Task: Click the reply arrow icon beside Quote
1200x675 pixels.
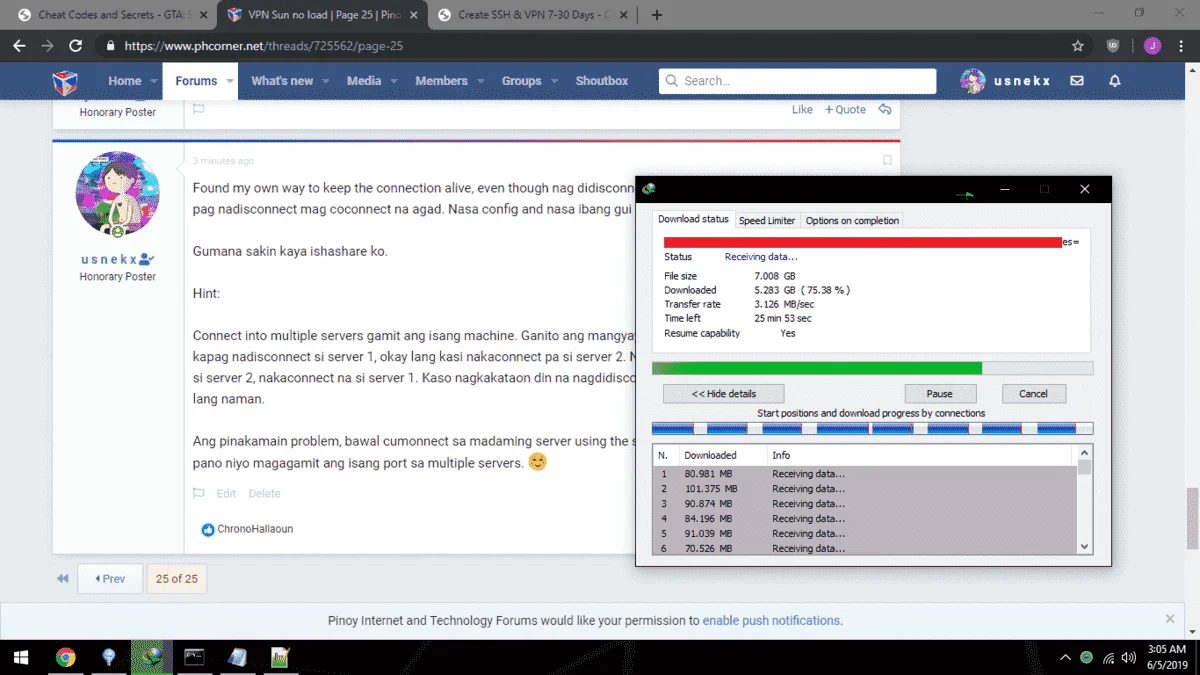Action: [x=885, y=110]
